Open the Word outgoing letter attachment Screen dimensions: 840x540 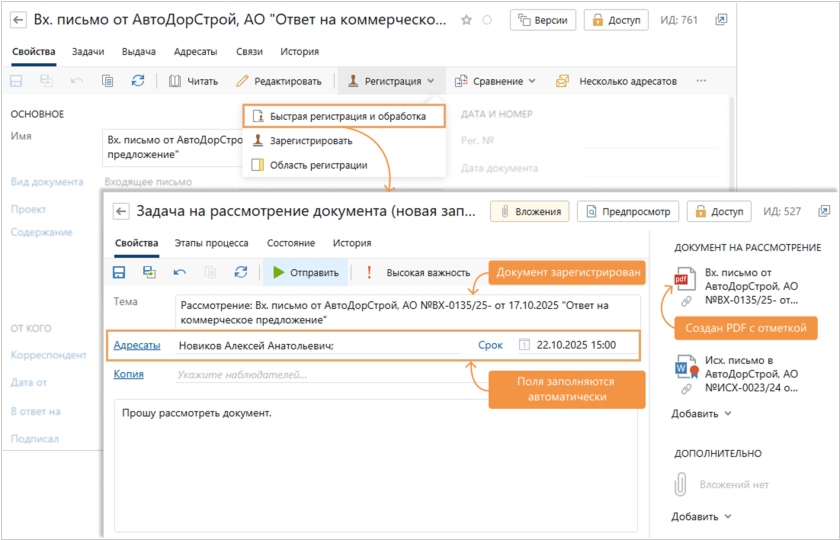point(751,372)
